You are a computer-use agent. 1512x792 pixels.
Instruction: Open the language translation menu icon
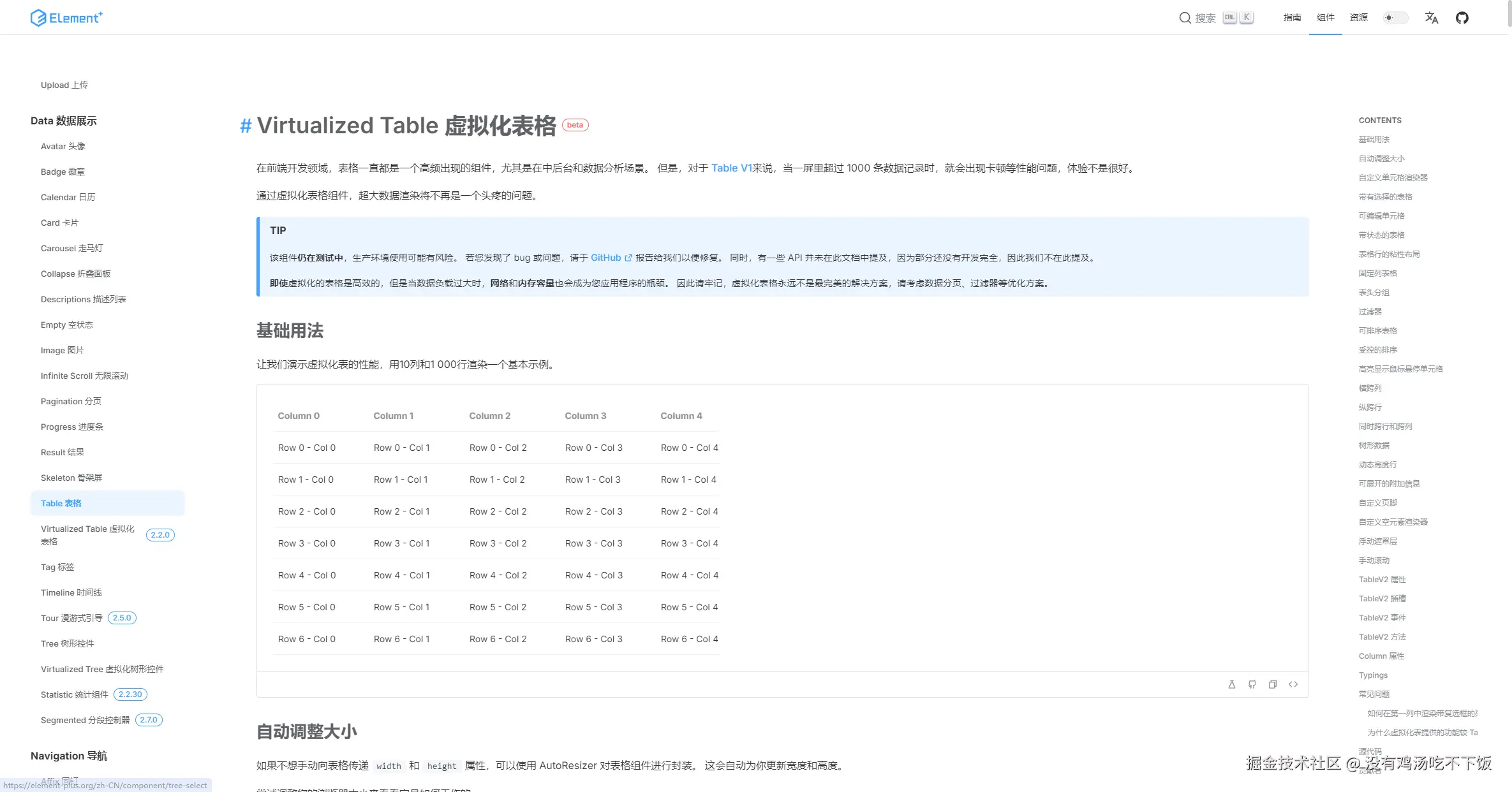pyautogui.click(x=1431, y=18)
